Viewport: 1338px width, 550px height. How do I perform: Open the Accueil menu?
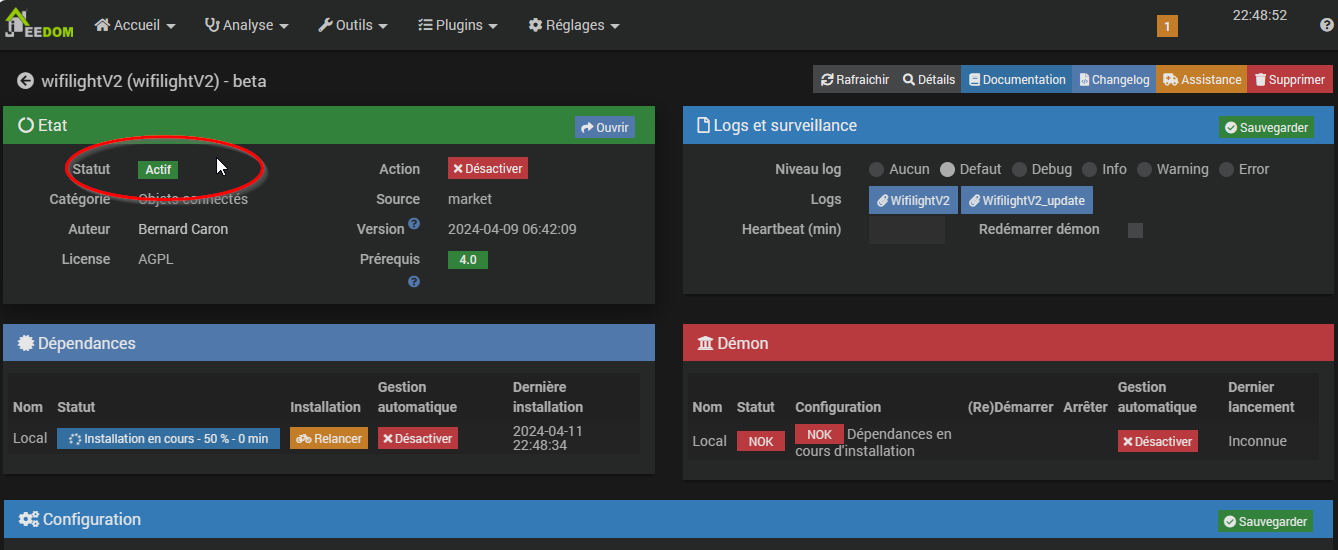[135, 25]
